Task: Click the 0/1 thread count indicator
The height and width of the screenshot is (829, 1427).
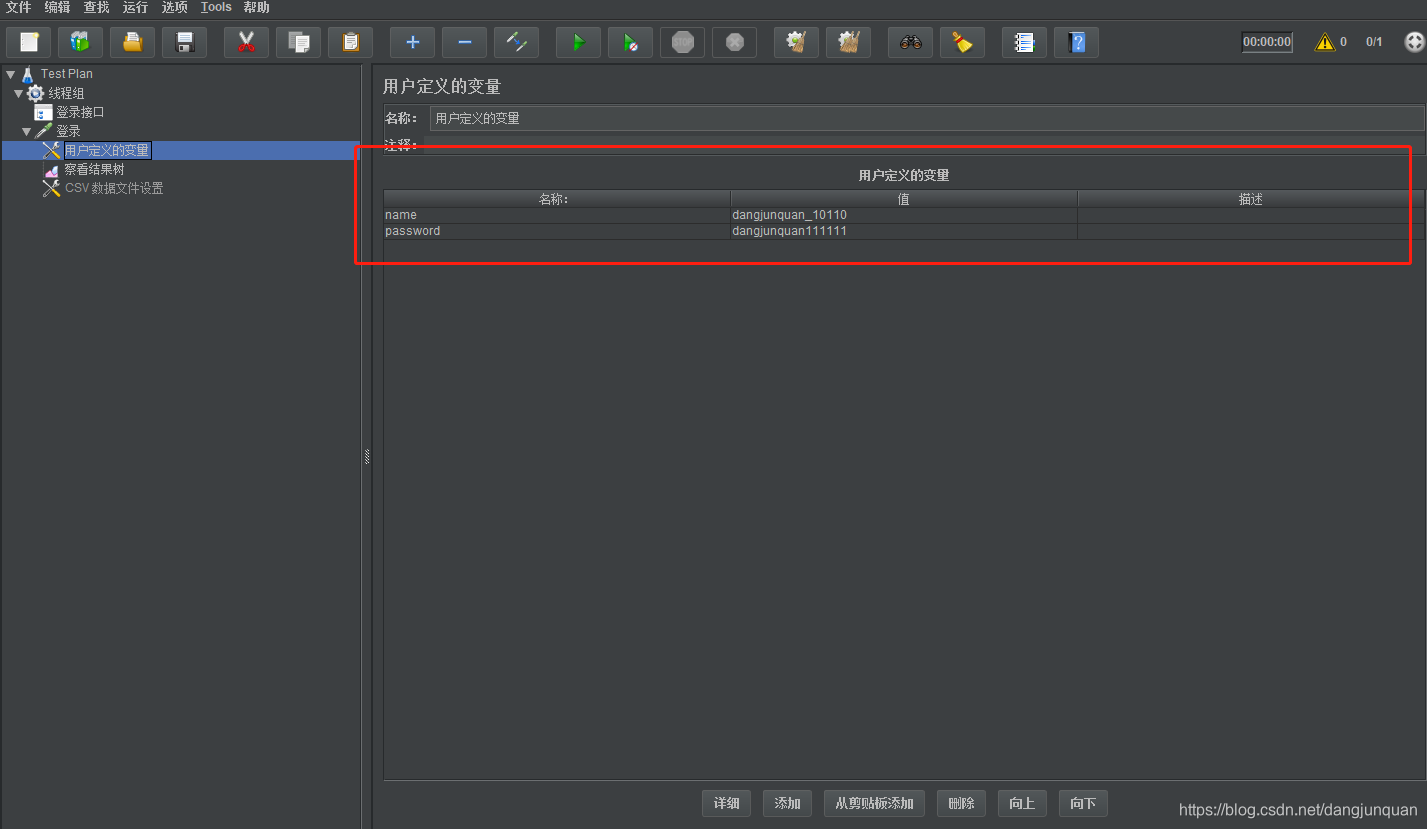Action: click(1375, 42)
